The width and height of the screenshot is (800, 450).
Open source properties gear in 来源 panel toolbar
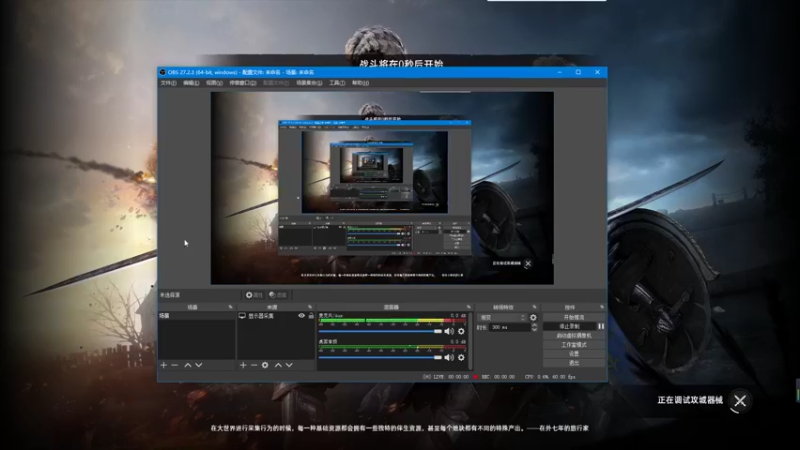tap(265, 365)
